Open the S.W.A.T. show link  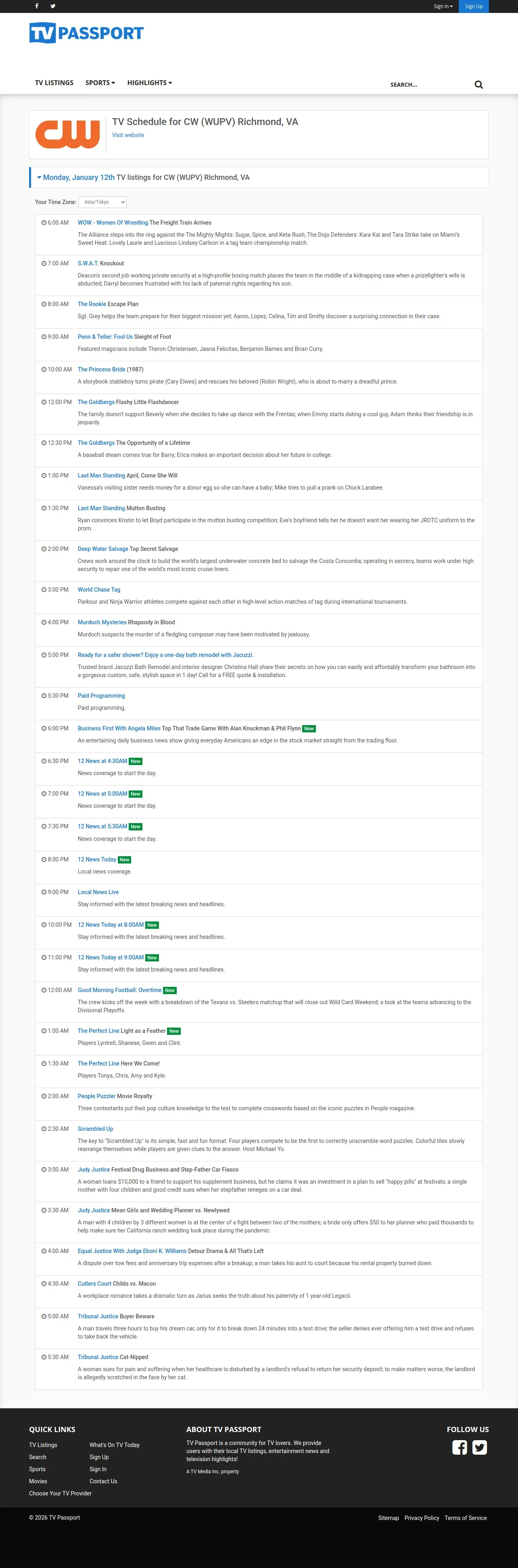pyautogui.click(x=88, y=264)
